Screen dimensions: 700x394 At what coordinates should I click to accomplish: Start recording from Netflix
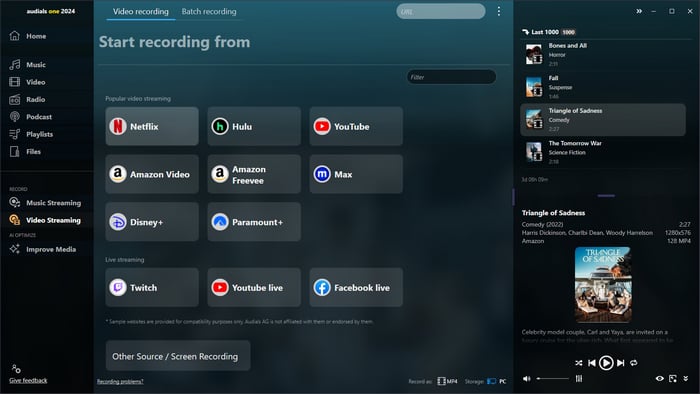152,126
